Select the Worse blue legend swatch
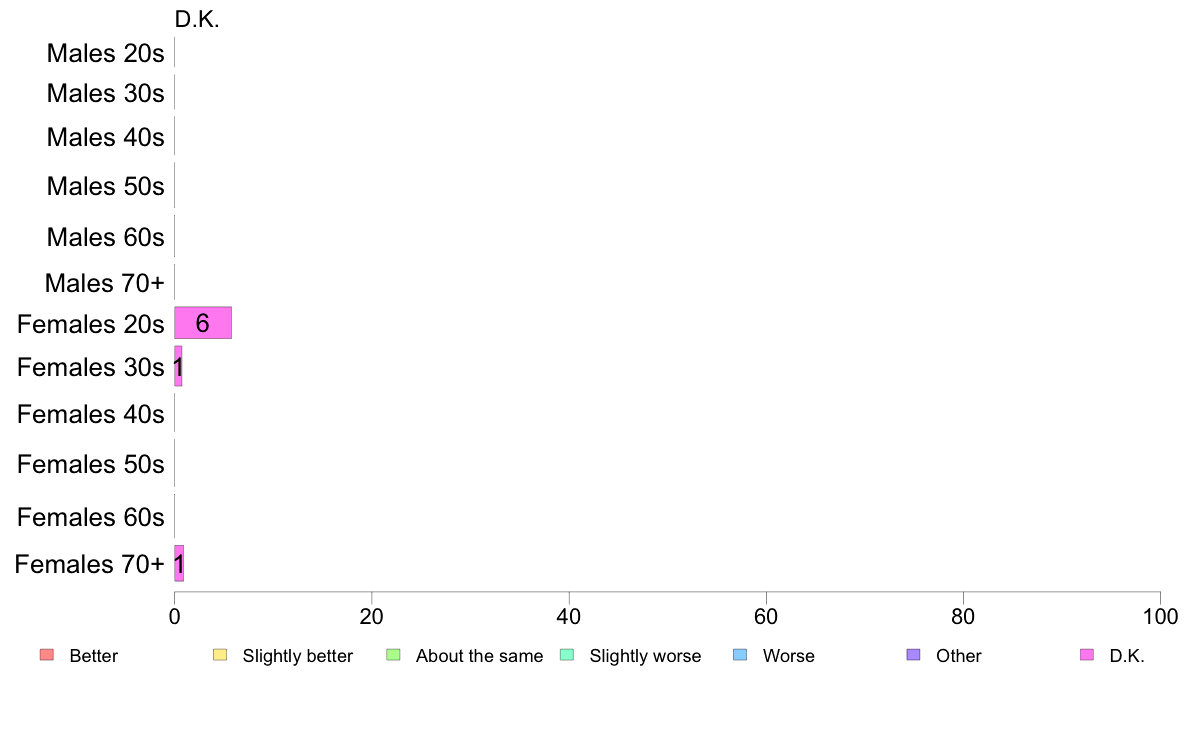Image resolution: width=1188 pixels, height=736 pixels. [740, 655]
